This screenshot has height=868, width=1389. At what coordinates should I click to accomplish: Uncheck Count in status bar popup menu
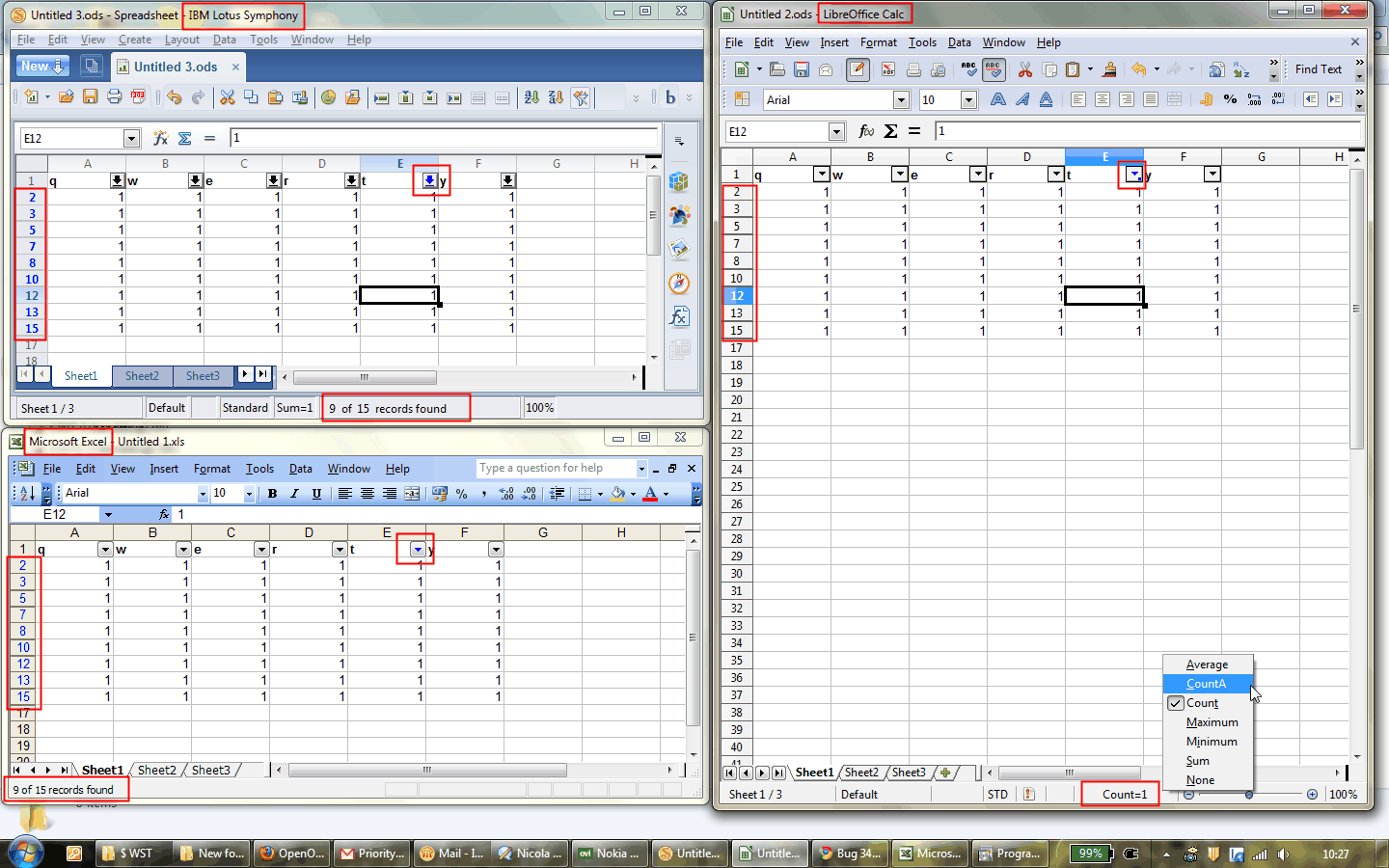(x=1202, y=703)
